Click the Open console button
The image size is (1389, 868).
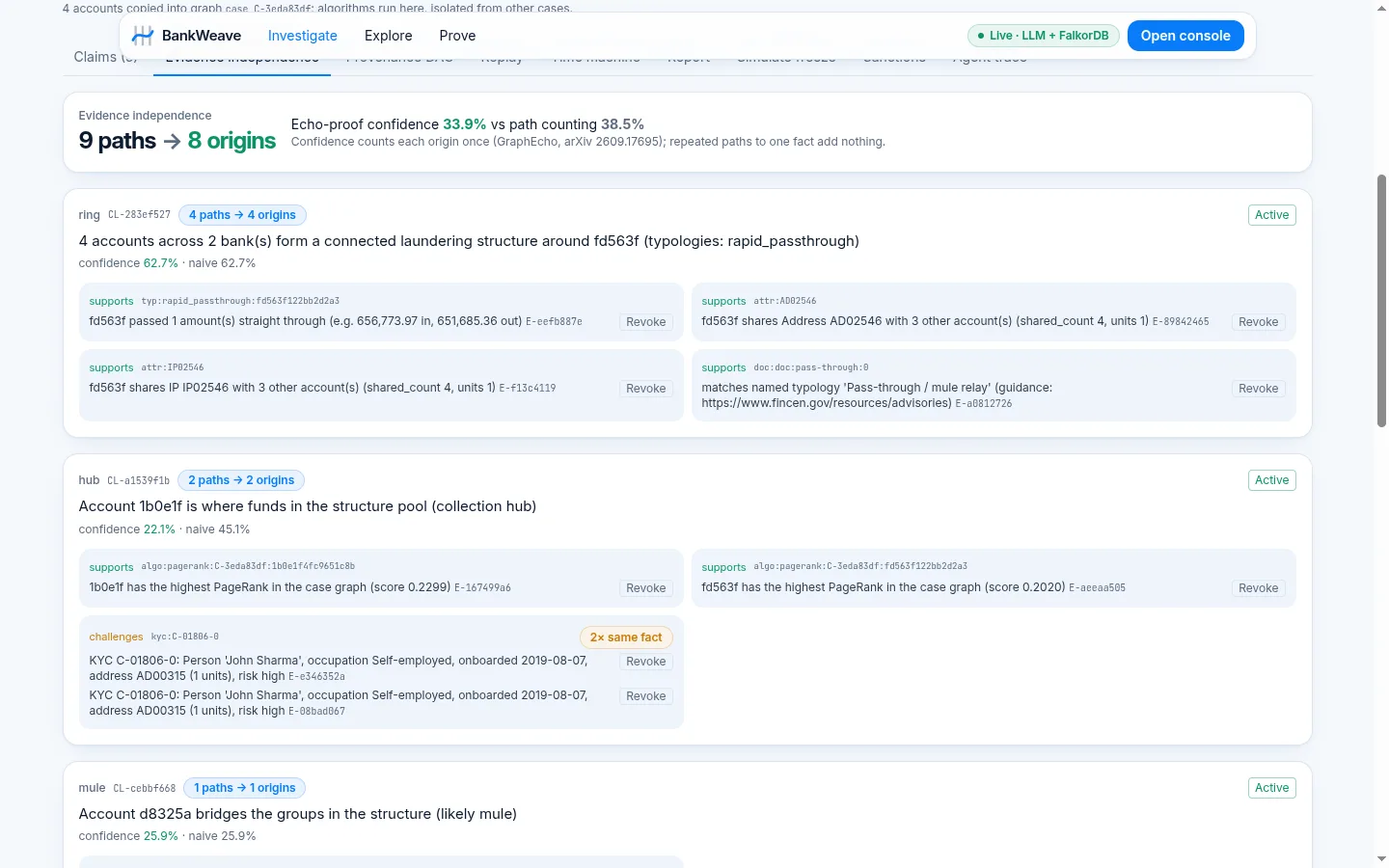[x=1185, y=36]
